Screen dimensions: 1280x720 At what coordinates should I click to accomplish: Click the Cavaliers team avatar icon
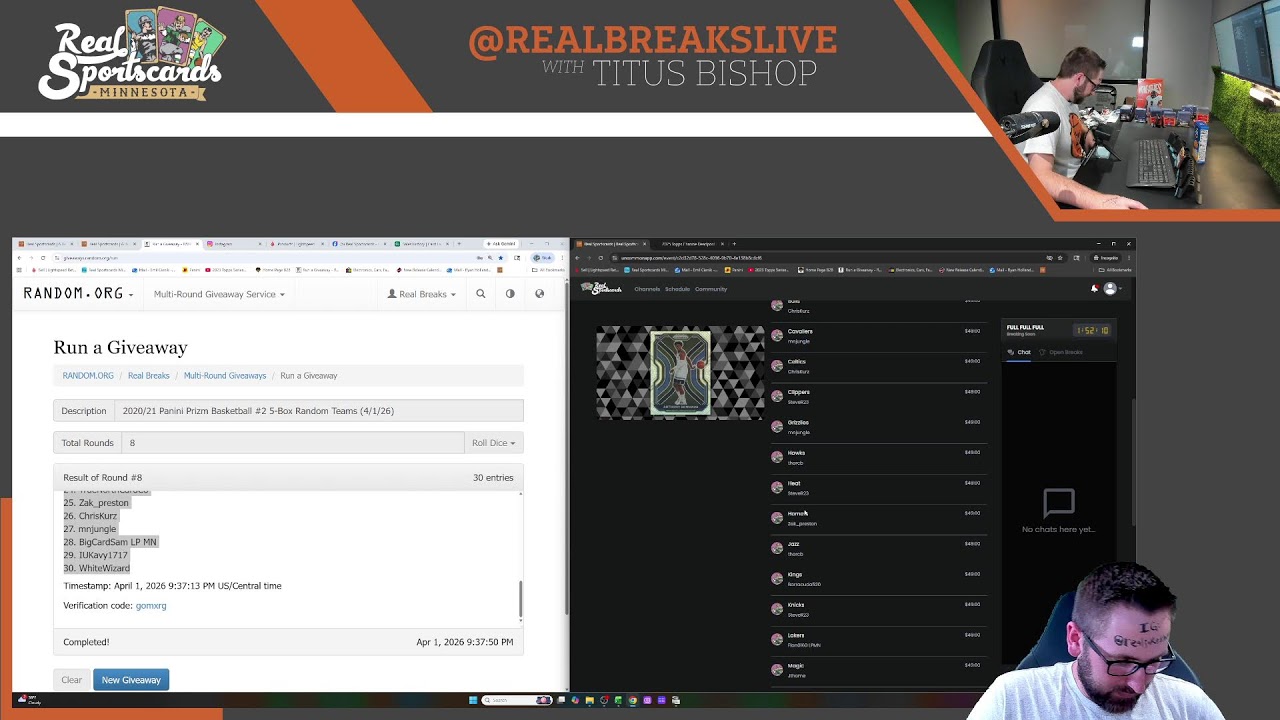tap(777, 336)
